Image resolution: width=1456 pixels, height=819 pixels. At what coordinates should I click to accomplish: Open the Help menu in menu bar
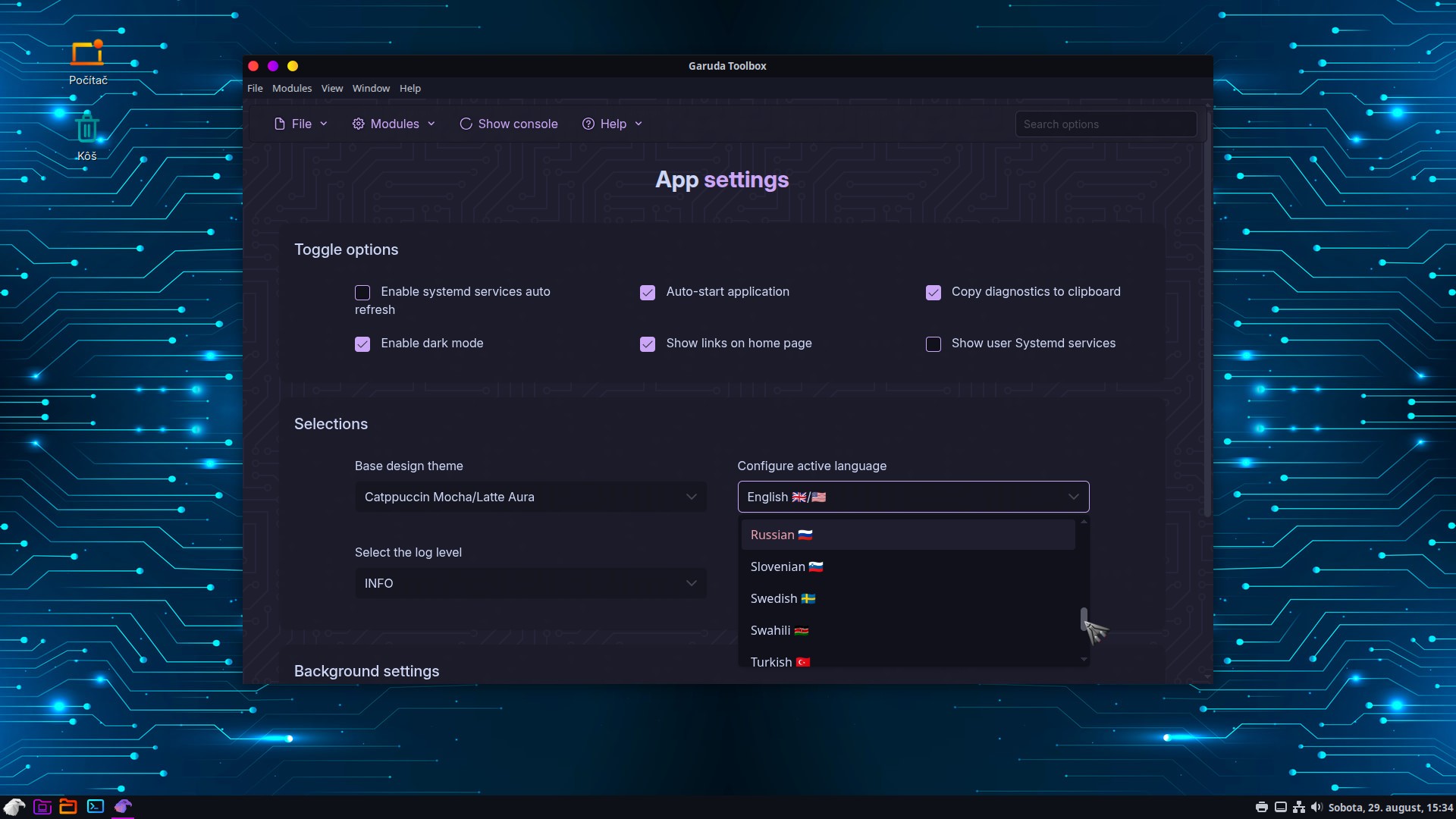[x=410, y=89]
